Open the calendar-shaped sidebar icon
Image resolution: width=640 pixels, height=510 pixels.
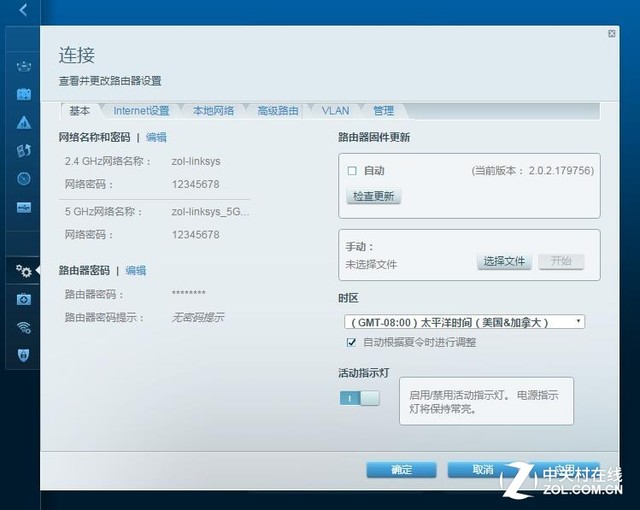point(24,94)
